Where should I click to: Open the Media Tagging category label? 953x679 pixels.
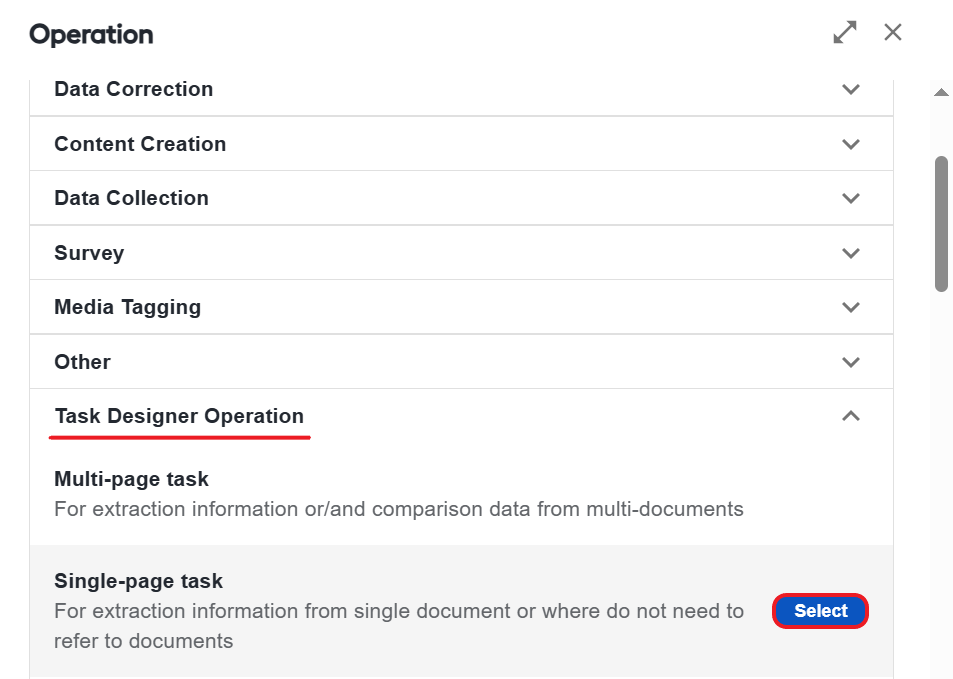tap(128, 308)
